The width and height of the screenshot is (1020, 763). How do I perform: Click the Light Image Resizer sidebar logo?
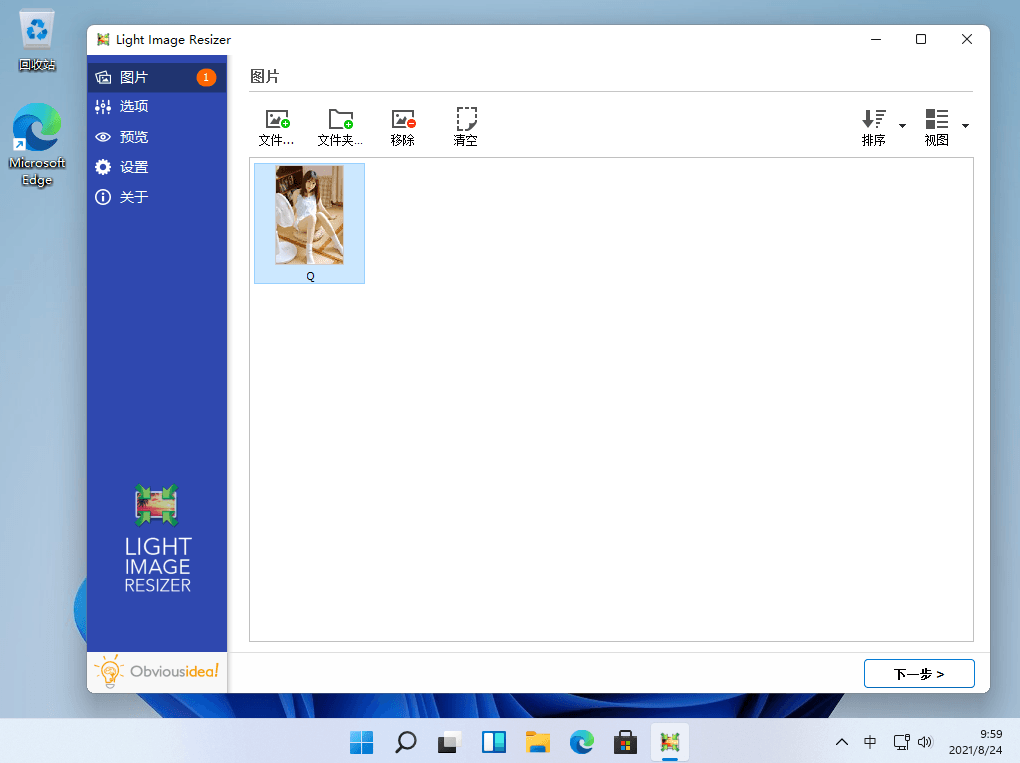(157, 539)
